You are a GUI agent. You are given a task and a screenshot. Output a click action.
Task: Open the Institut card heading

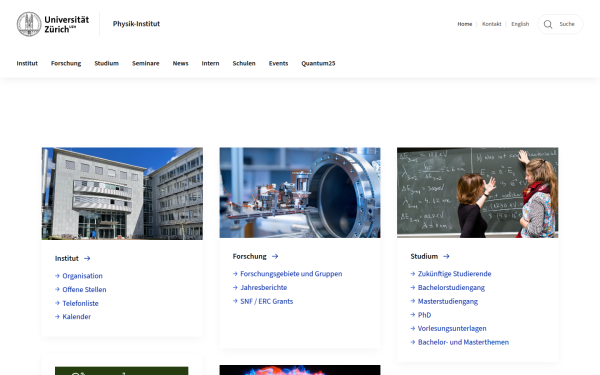67,258
